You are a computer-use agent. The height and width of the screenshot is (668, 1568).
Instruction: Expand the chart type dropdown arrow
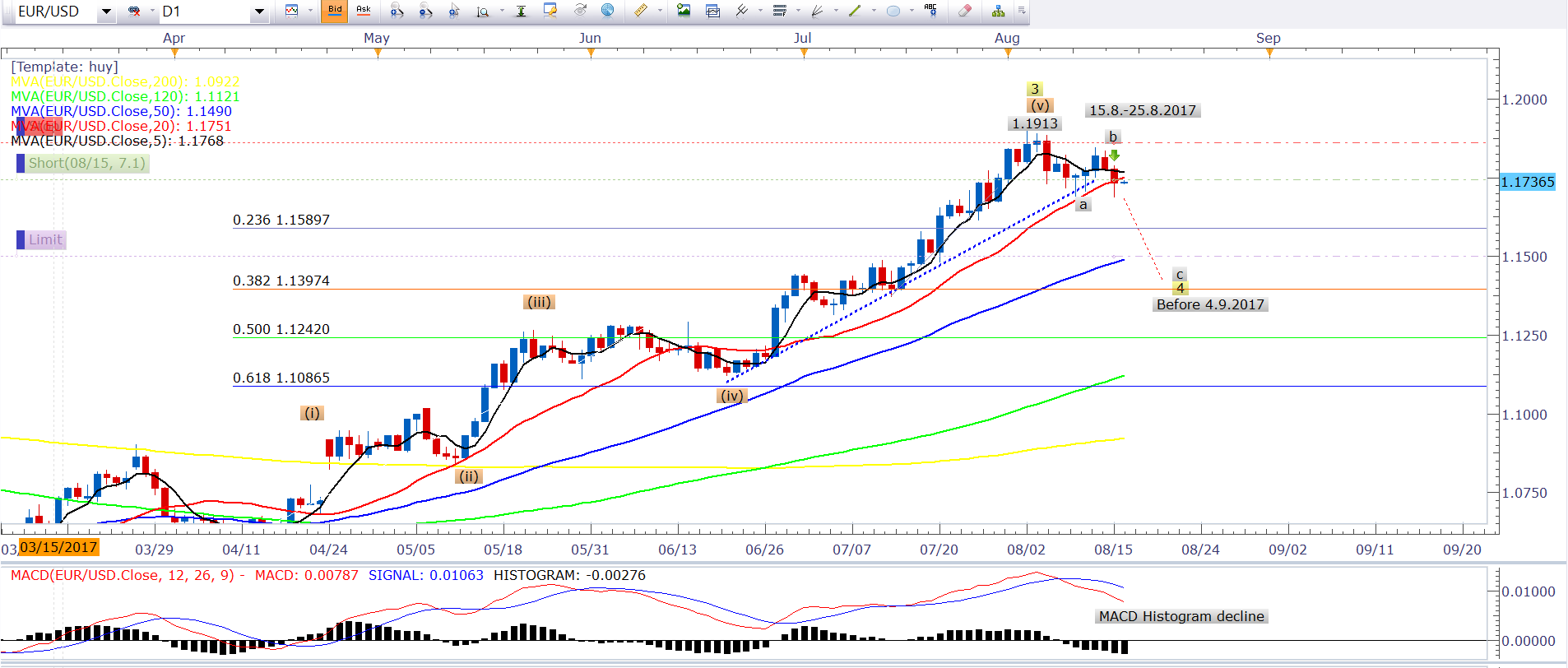310,12
